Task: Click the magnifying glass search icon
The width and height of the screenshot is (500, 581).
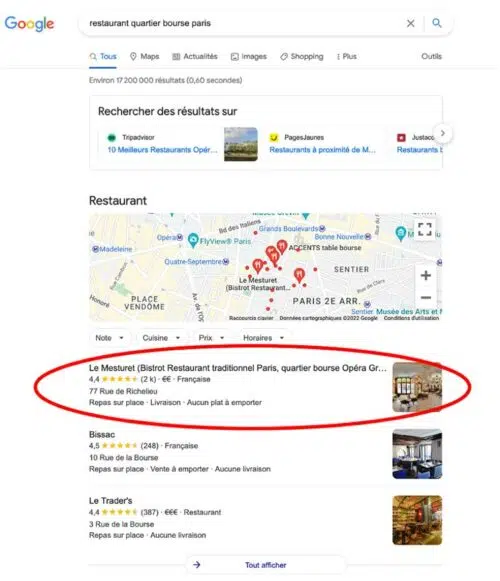Action: pos(437,23)
